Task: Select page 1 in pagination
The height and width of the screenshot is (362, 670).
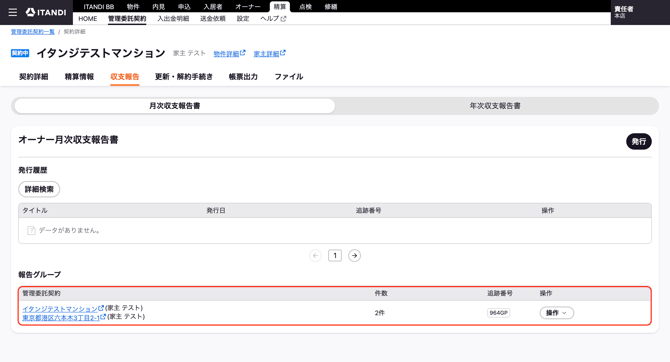Action: tap(335, 256)
